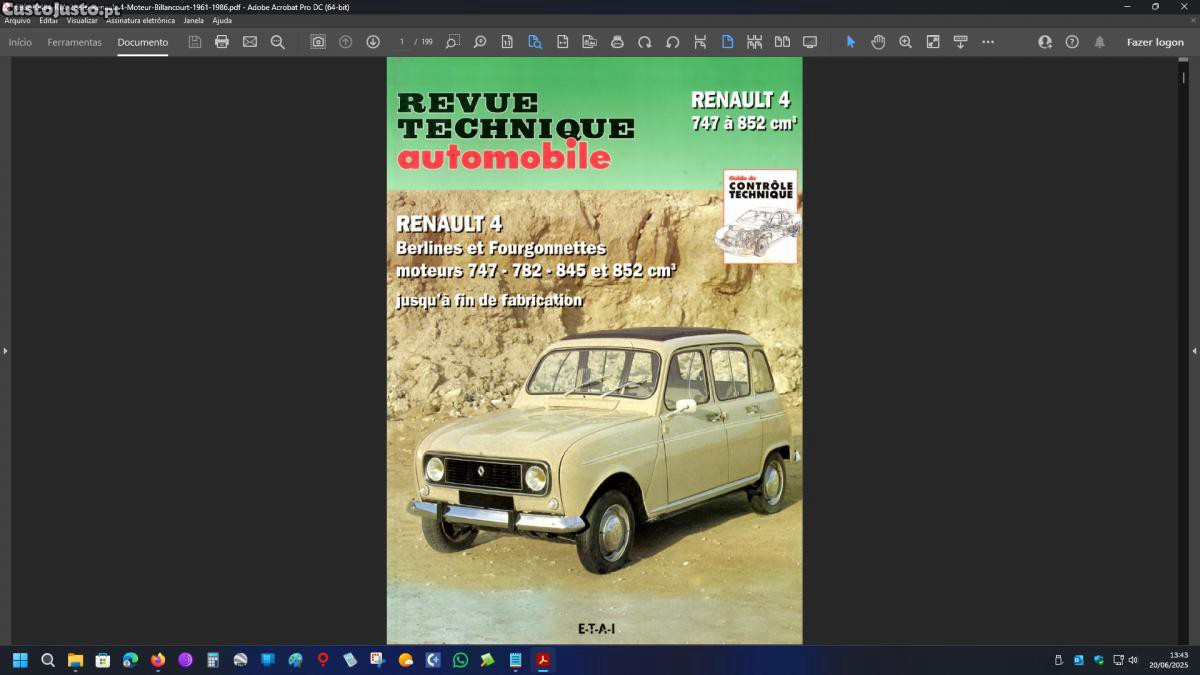Viewport: 1200px width, 675px height.
Task: Click the page number input field
Action: click(x=402, y=42)
